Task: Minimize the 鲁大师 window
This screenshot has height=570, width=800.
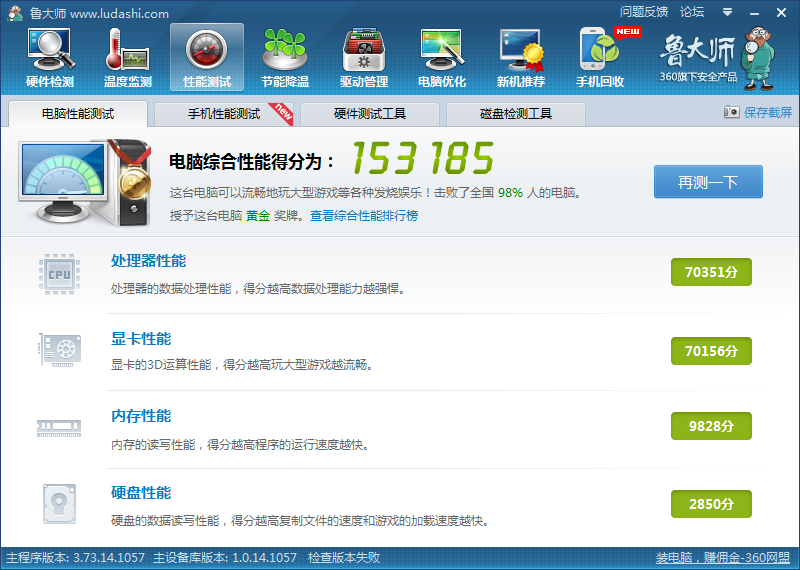Action: [x=755, y=12]
